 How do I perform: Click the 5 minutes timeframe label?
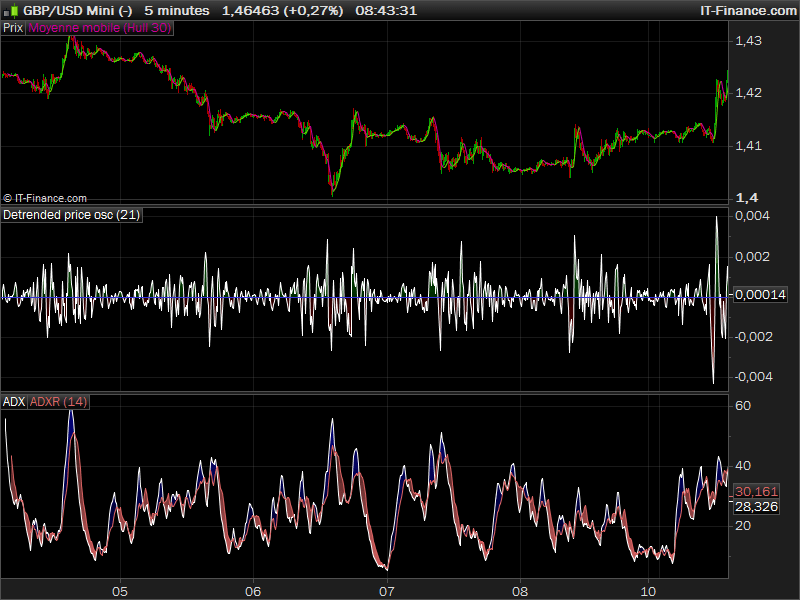(177, 10)
